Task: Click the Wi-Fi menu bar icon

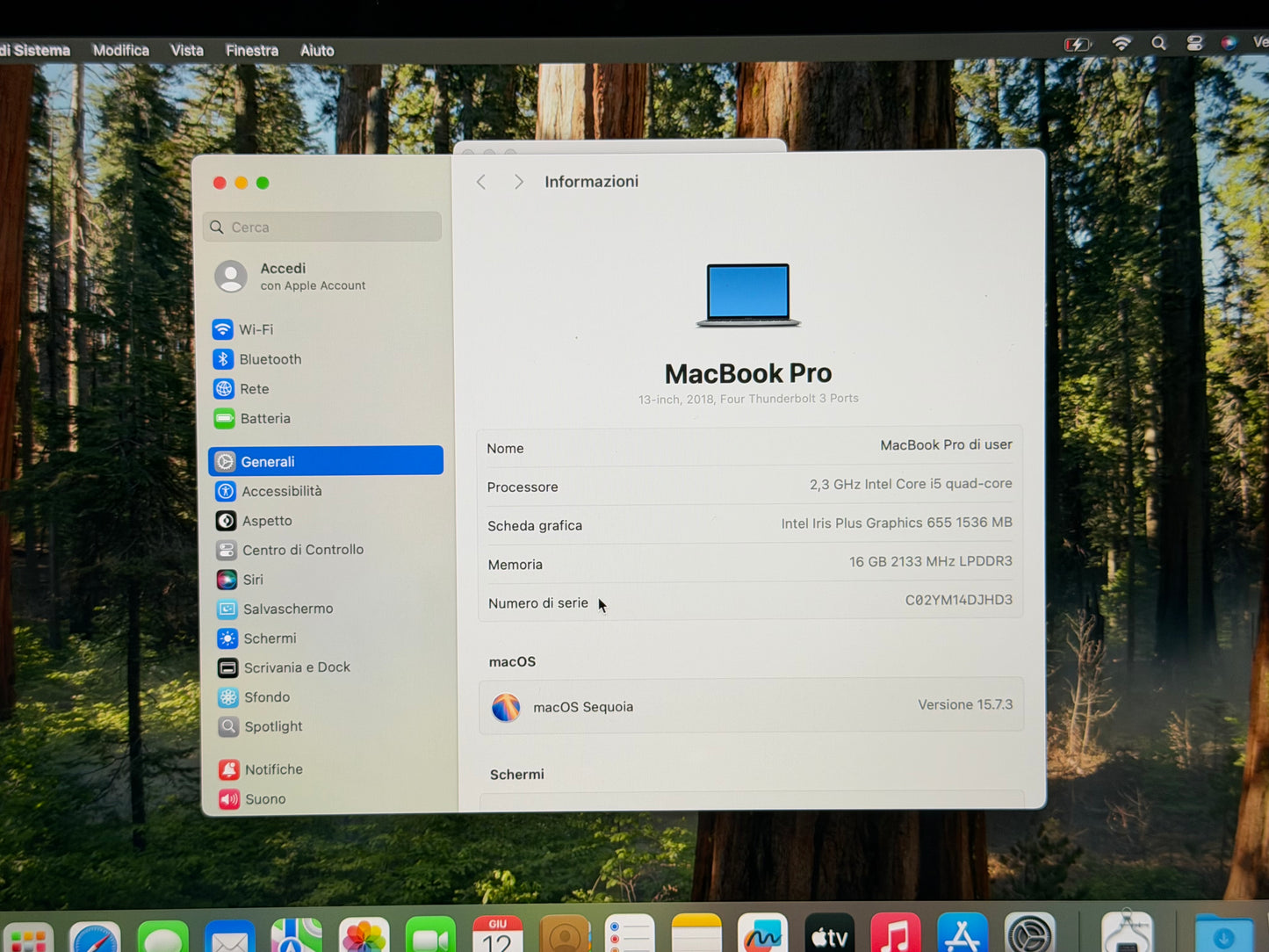Action: [1121, 43]
